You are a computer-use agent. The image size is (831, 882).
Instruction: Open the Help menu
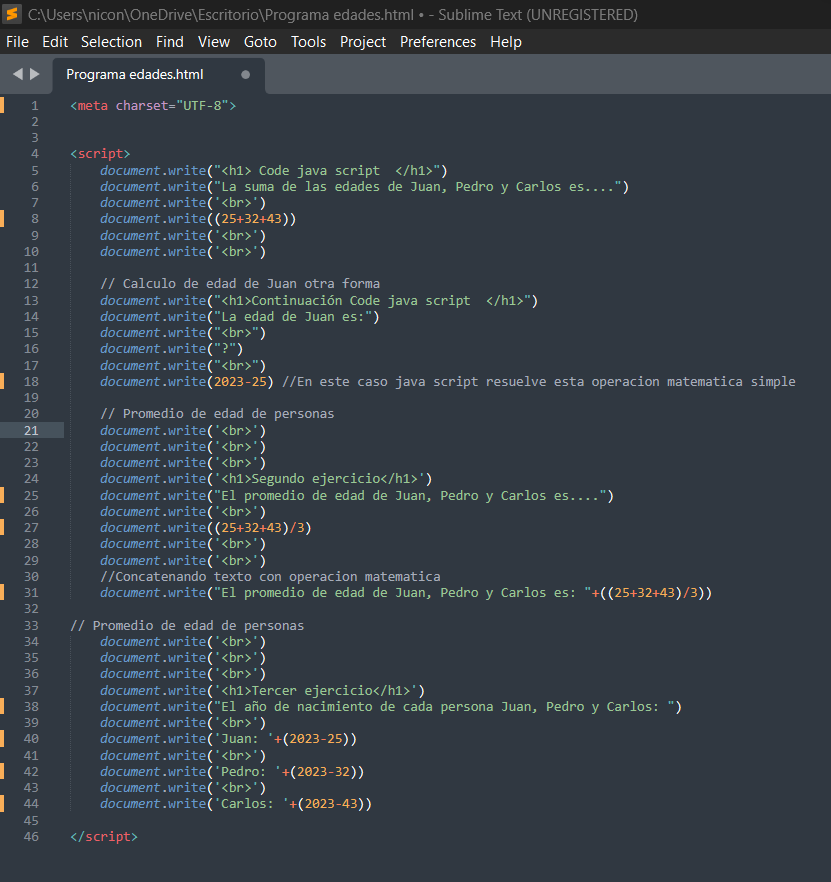506,42
